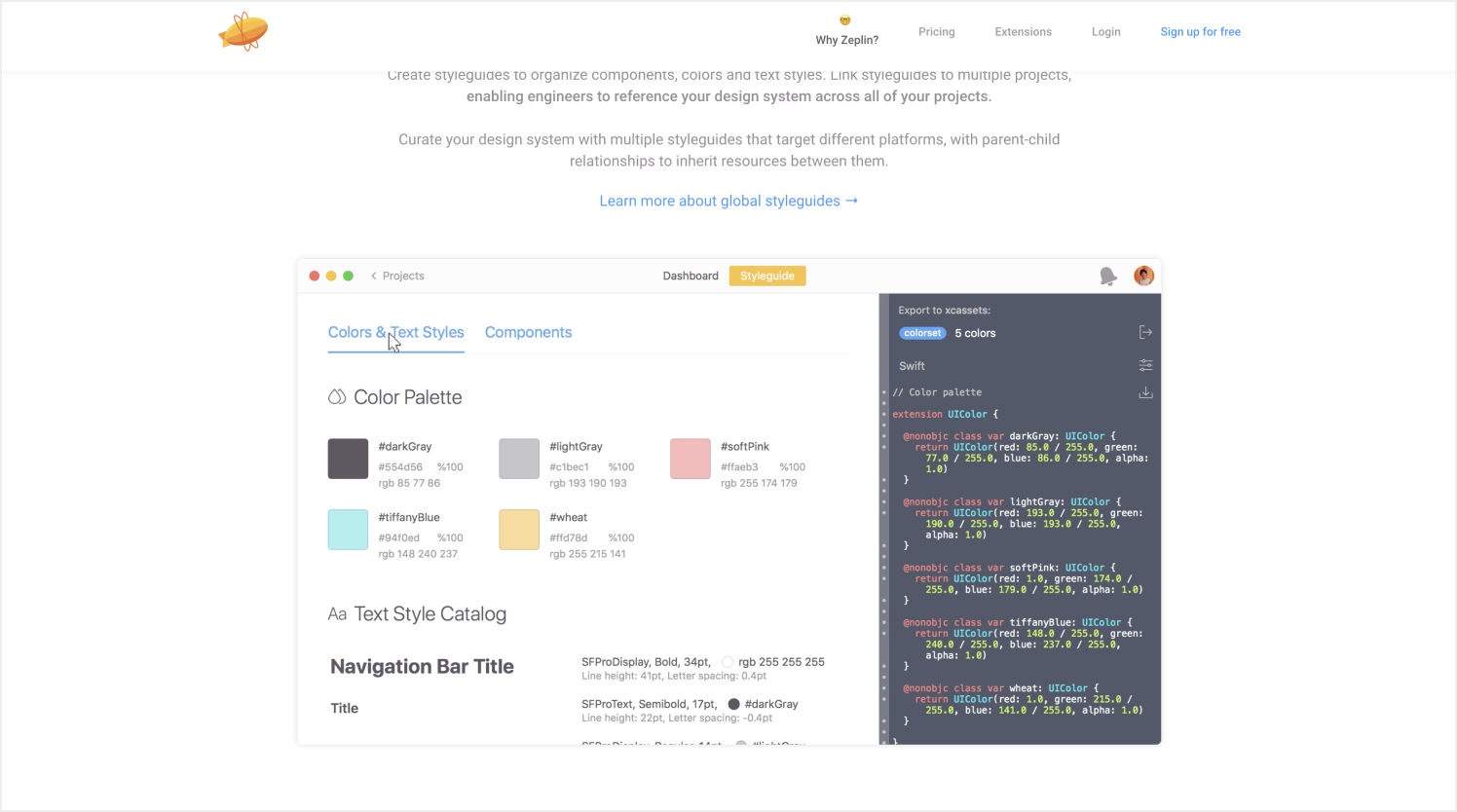Click the user avatar picture
The width and height of the screenshot is (1457, 812).
pyautogui.click(x=1144, y=276)
